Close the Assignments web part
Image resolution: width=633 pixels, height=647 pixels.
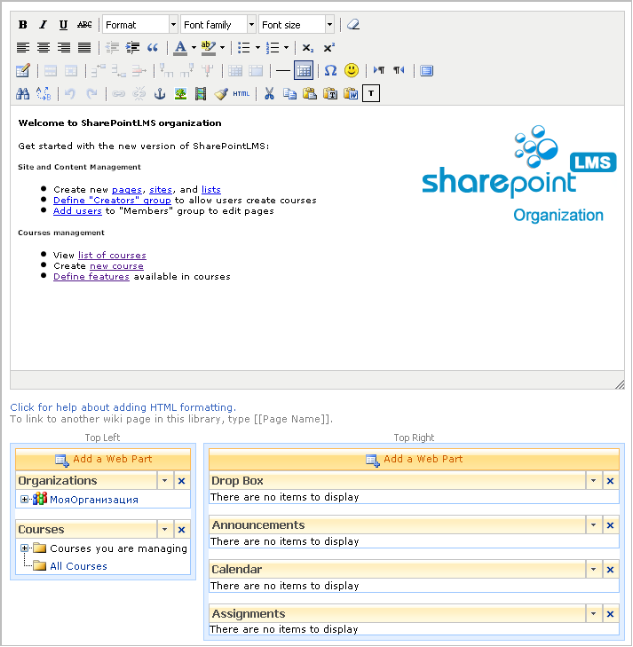pos(610,614)
